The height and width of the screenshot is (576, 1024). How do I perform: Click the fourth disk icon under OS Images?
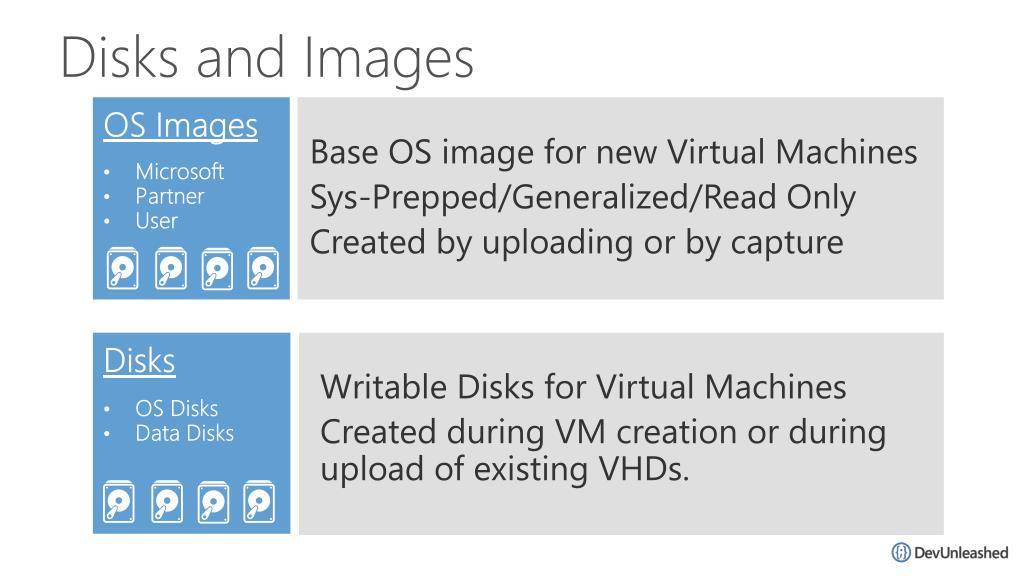tap(263, 268)
